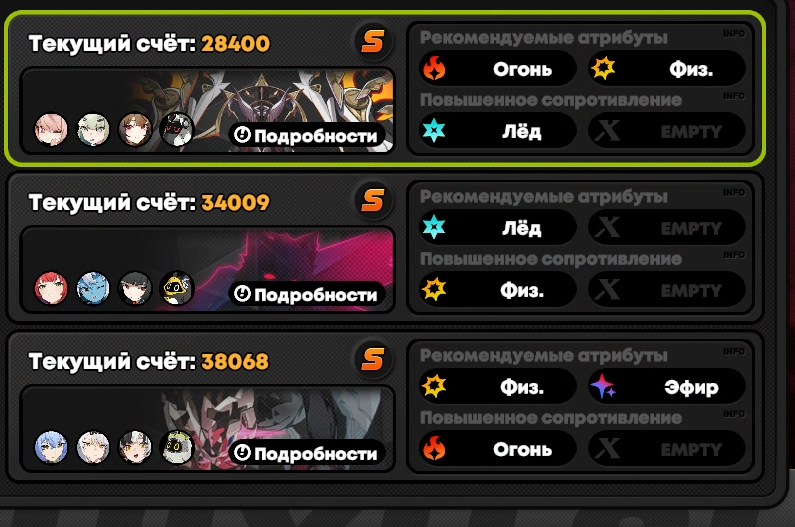Open Подробности for the 28400 score stage
795x527 pixels.
[307, 135]
